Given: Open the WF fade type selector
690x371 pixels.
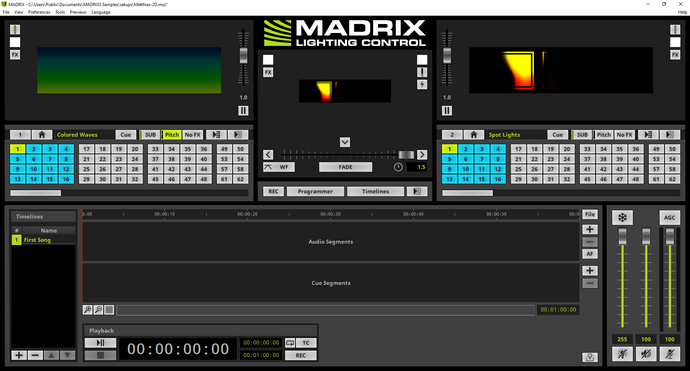Looking at the screenshot, I should [279, 167].
